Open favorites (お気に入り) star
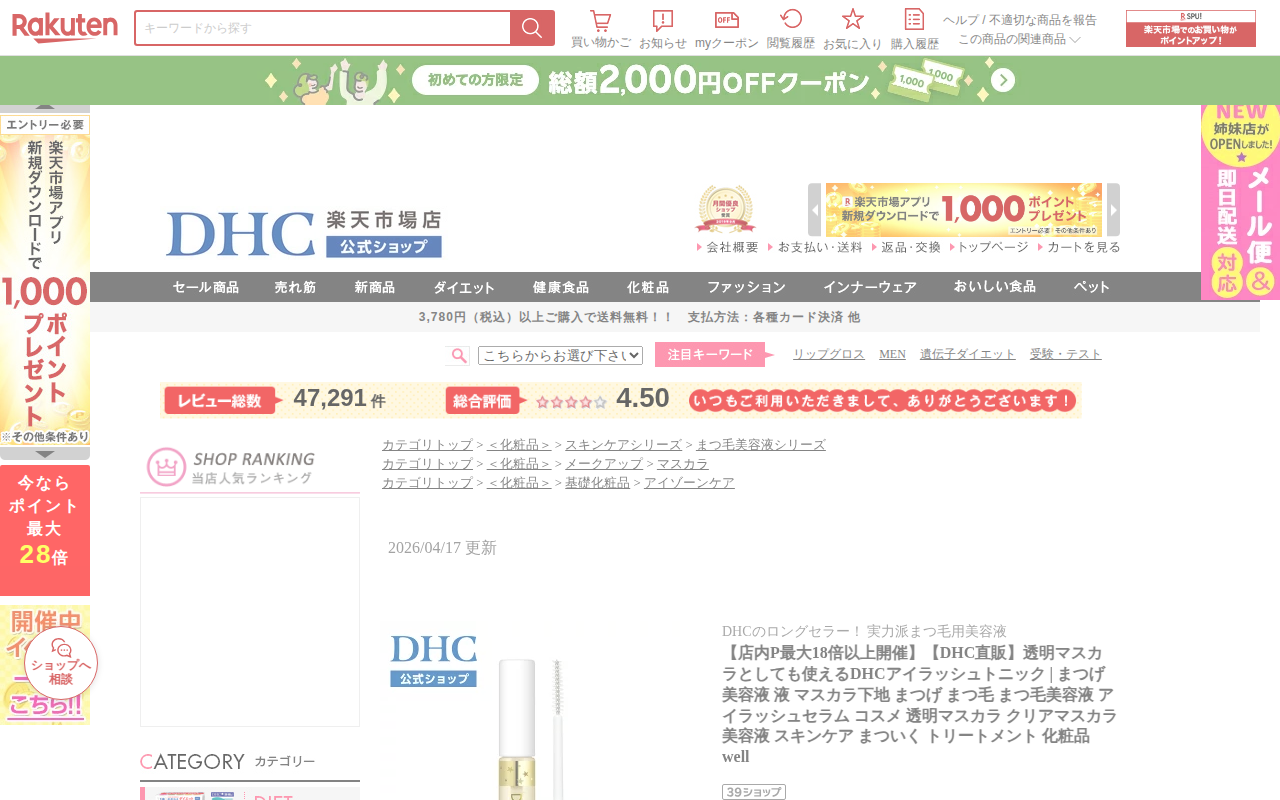Image resolution: width=1280 pixels, height=800 pixels. point(853,29)
